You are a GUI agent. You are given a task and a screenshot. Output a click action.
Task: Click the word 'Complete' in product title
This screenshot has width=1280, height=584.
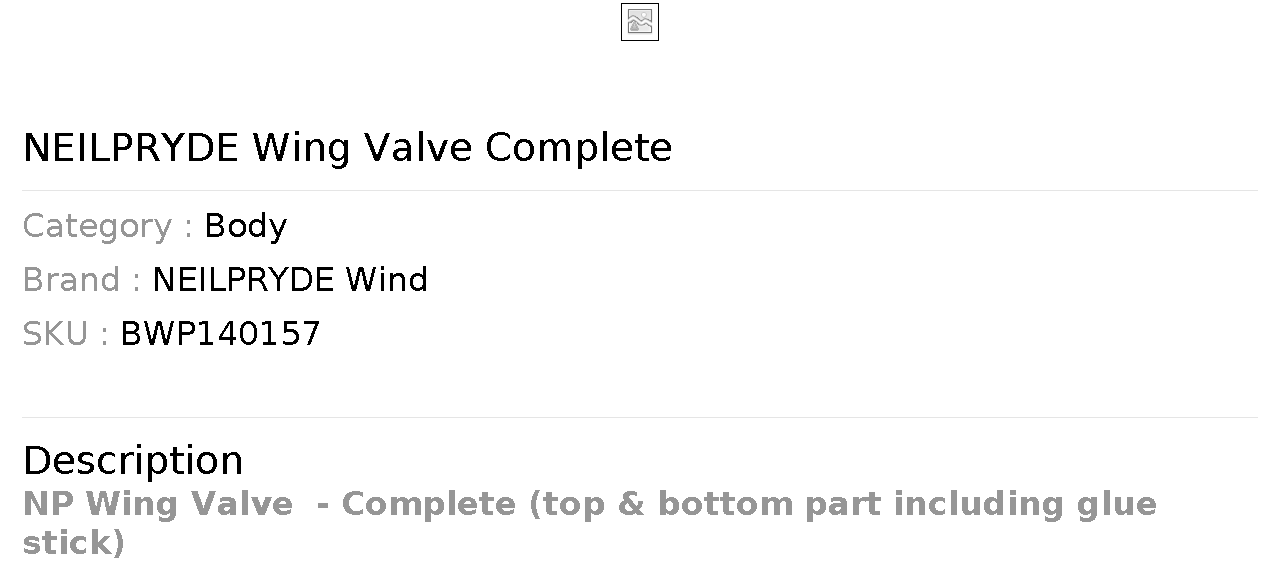(x=579, y=148)
